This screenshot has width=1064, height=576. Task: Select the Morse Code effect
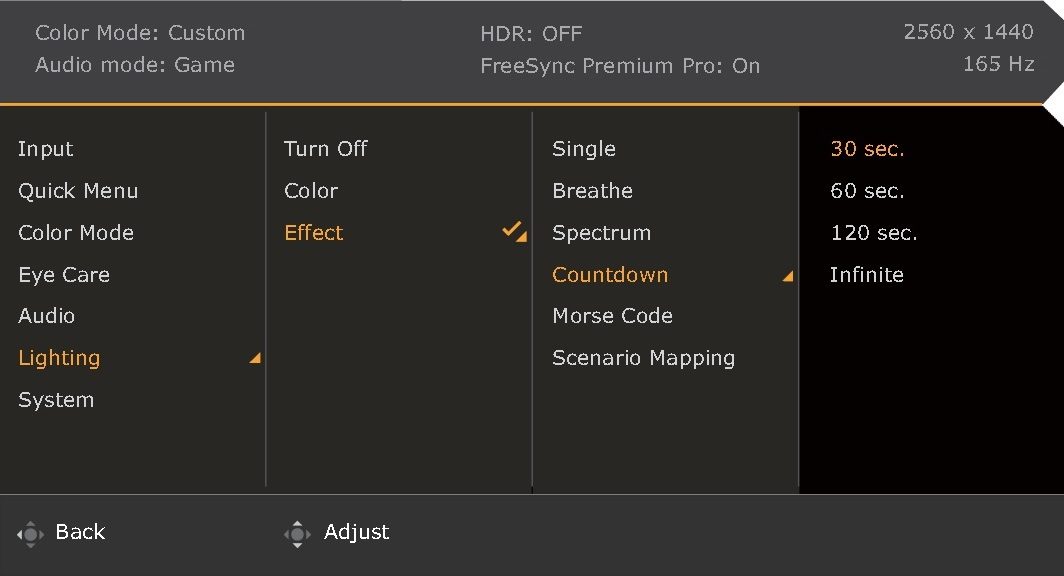612,315
